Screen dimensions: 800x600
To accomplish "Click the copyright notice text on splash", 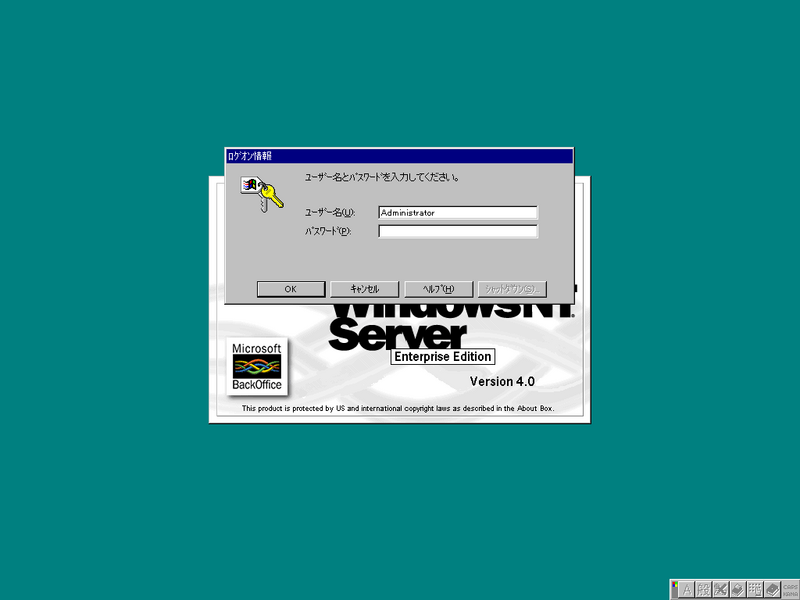I will pos(398,408).
